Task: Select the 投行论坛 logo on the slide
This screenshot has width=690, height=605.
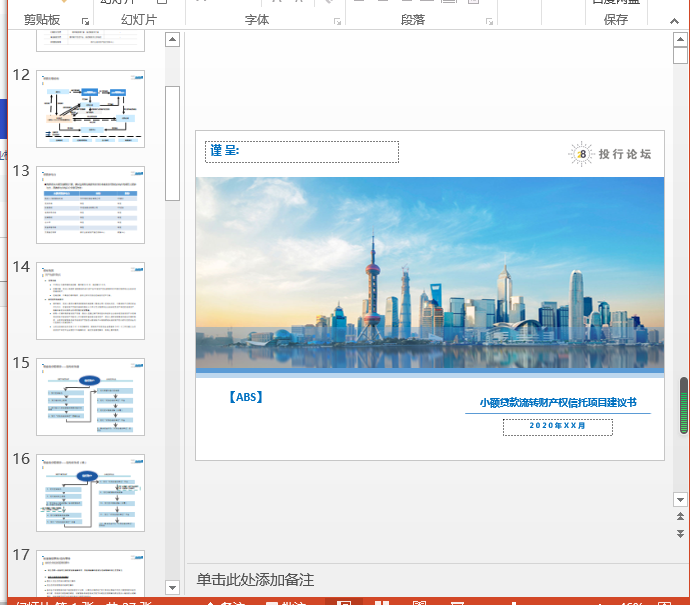Action: 610,154
